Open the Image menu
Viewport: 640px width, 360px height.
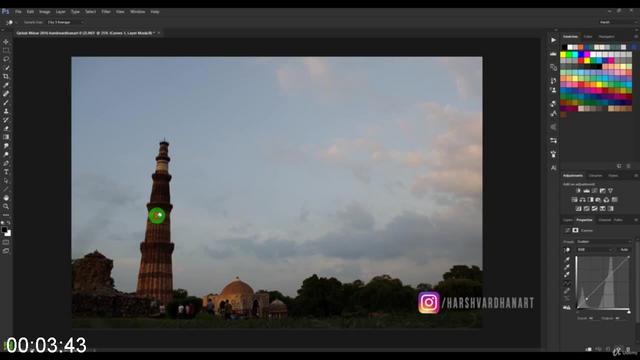point(44,12)
